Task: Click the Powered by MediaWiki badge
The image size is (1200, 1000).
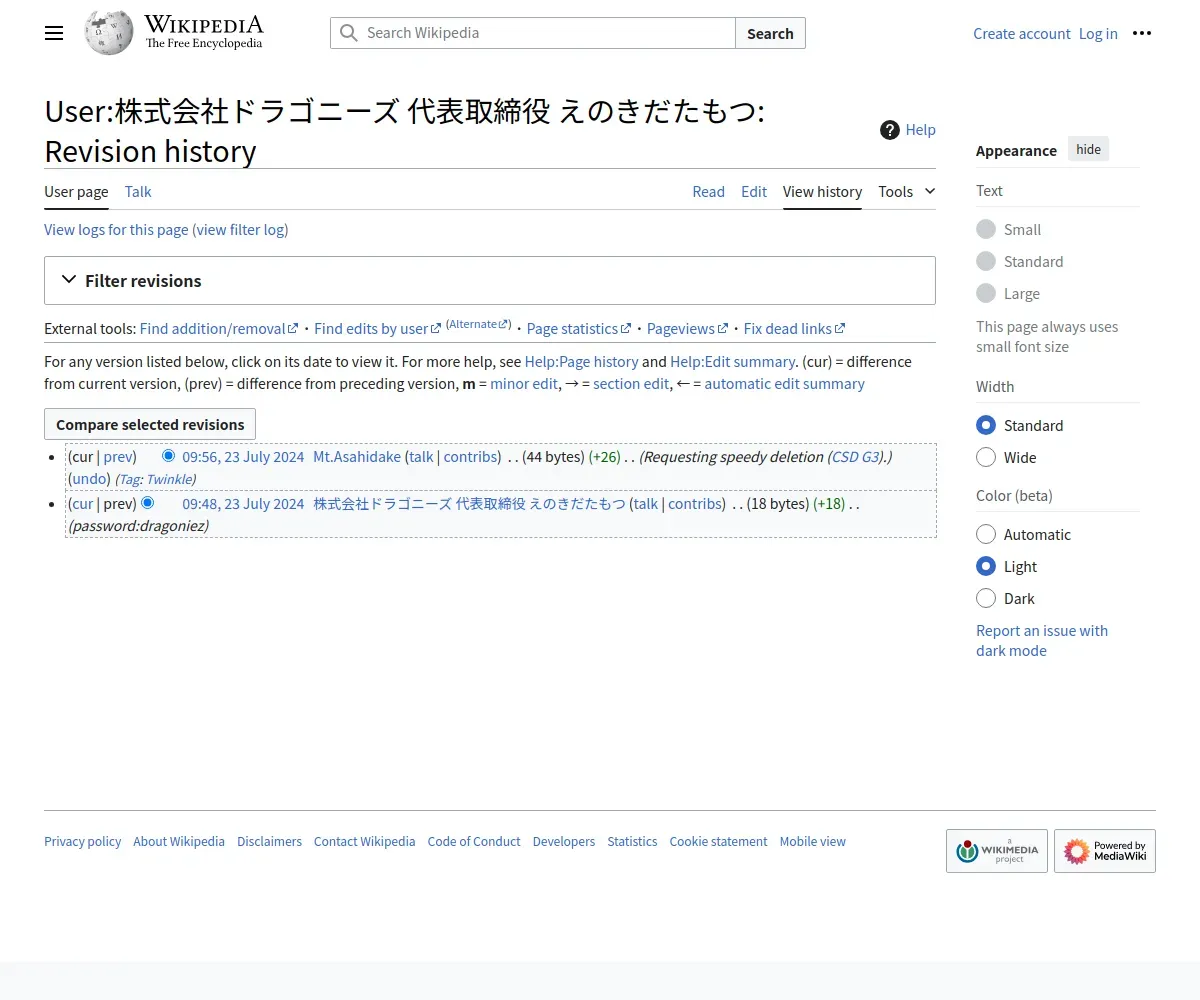Action: tap(1105, 851)
